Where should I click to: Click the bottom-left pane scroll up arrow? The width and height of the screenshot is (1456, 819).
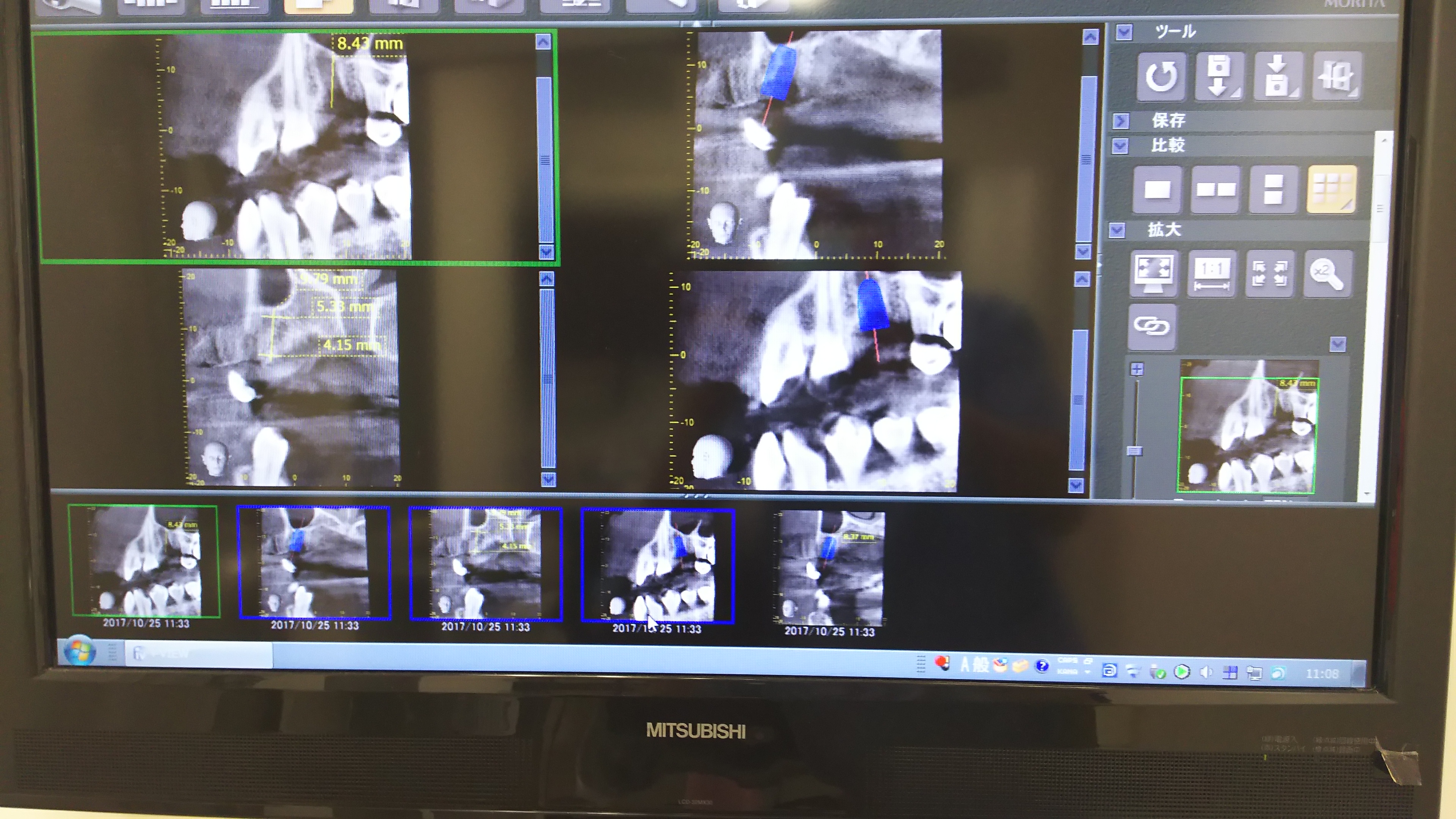coord(546,279)
